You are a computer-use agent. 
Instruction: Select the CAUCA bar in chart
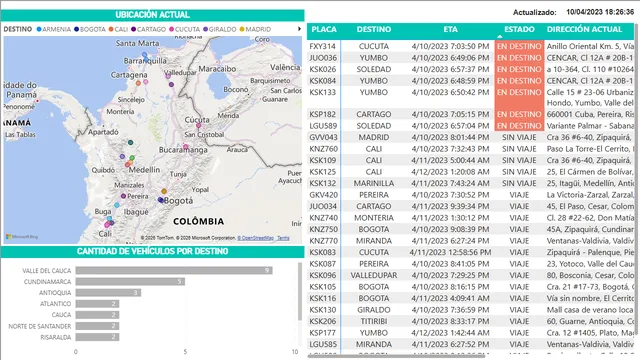pos(97,315)
